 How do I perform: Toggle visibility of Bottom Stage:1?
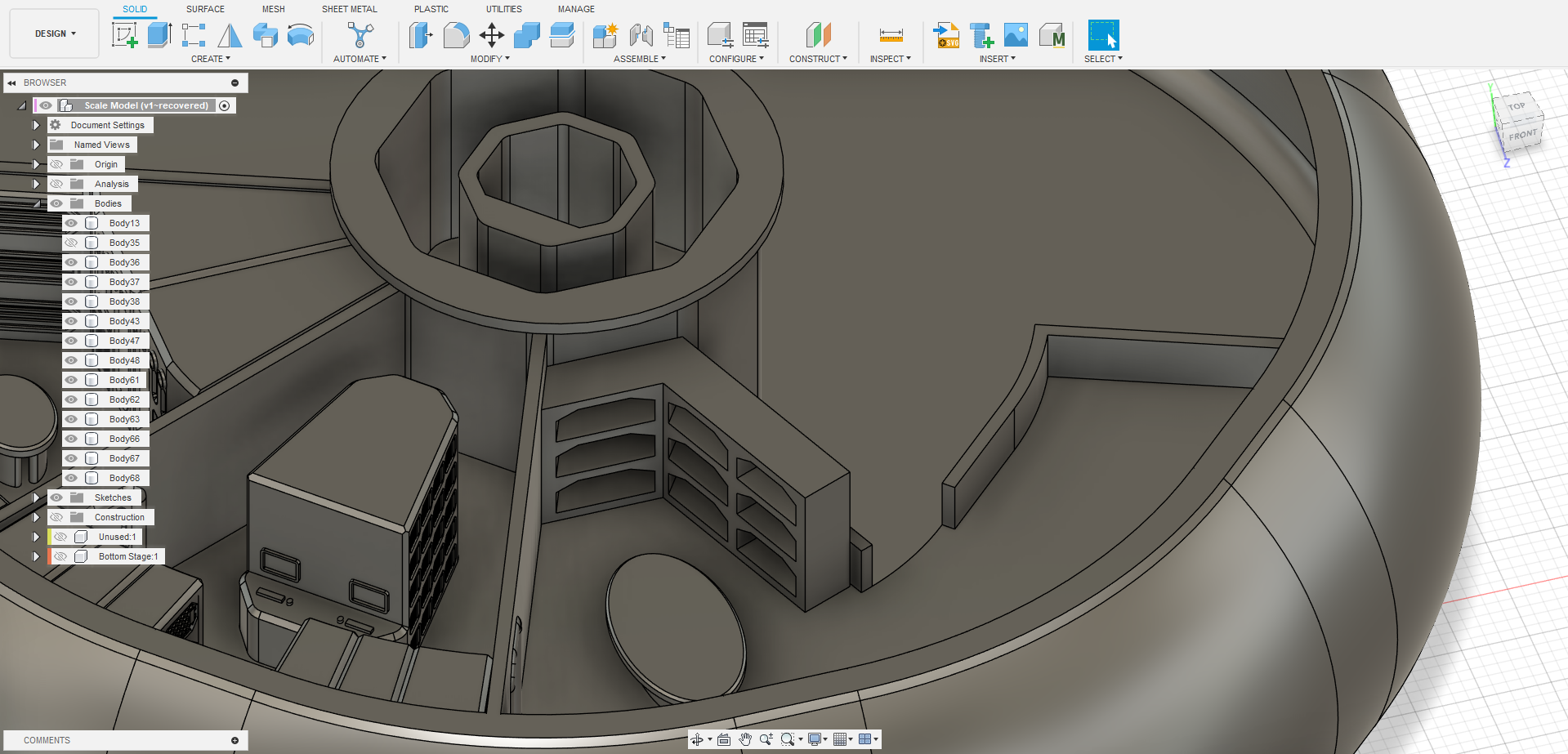coord(60,556)
